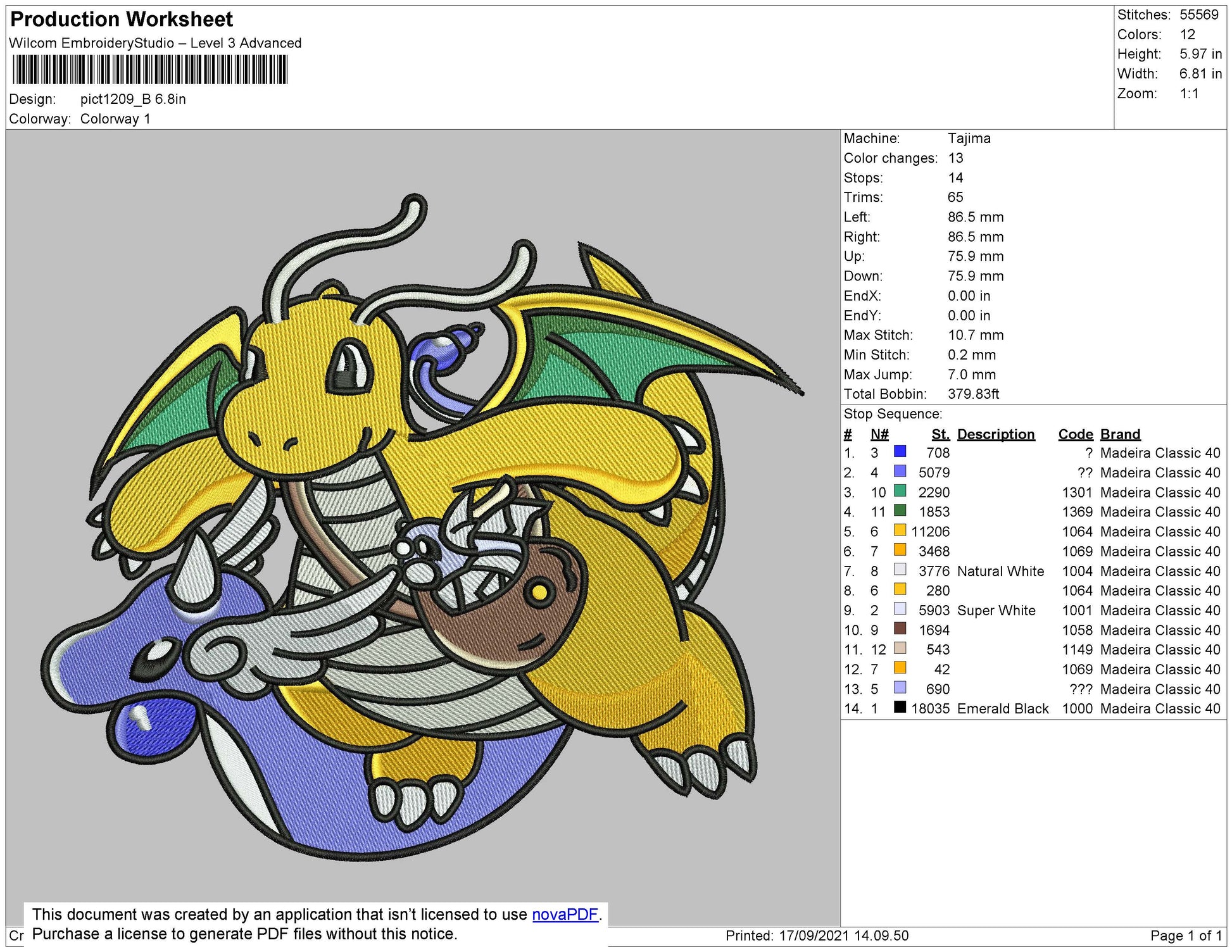1232x952 pixels.
Task: Select the dark green swatch for code 1369
Action: [x=900, y=512]
